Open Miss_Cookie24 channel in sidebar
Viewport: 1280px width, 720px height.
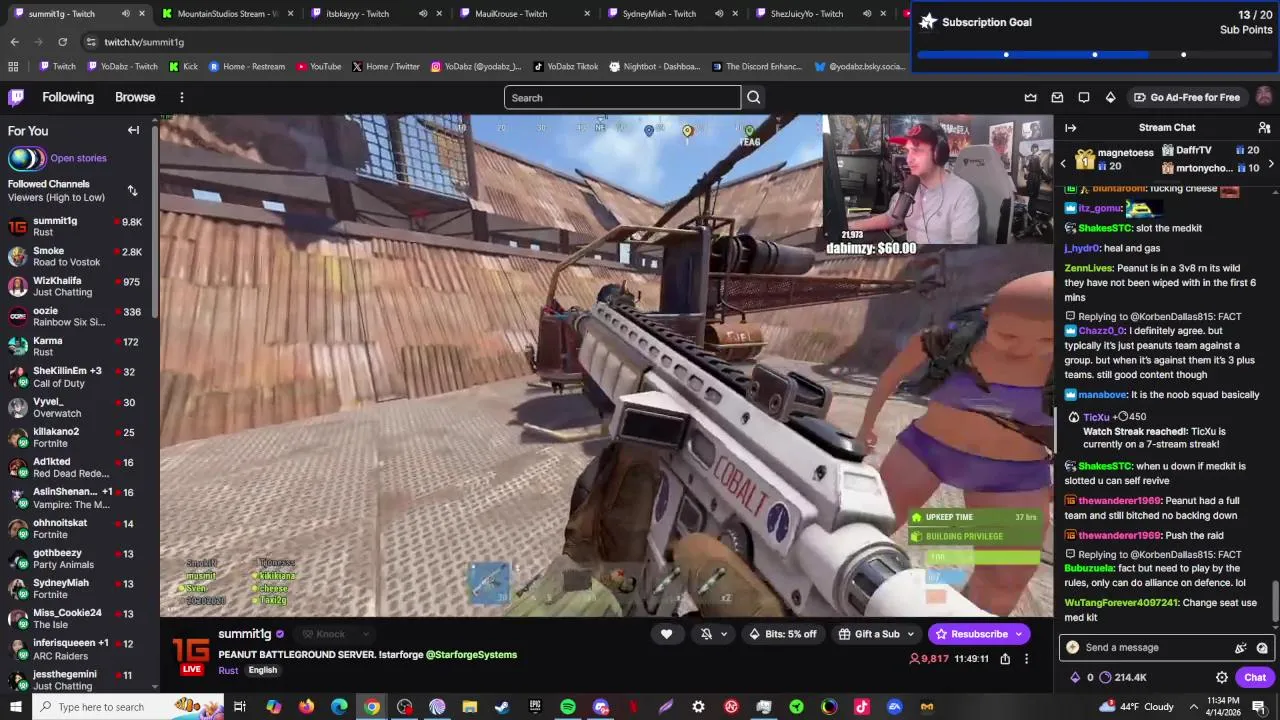tap(76, 618)
